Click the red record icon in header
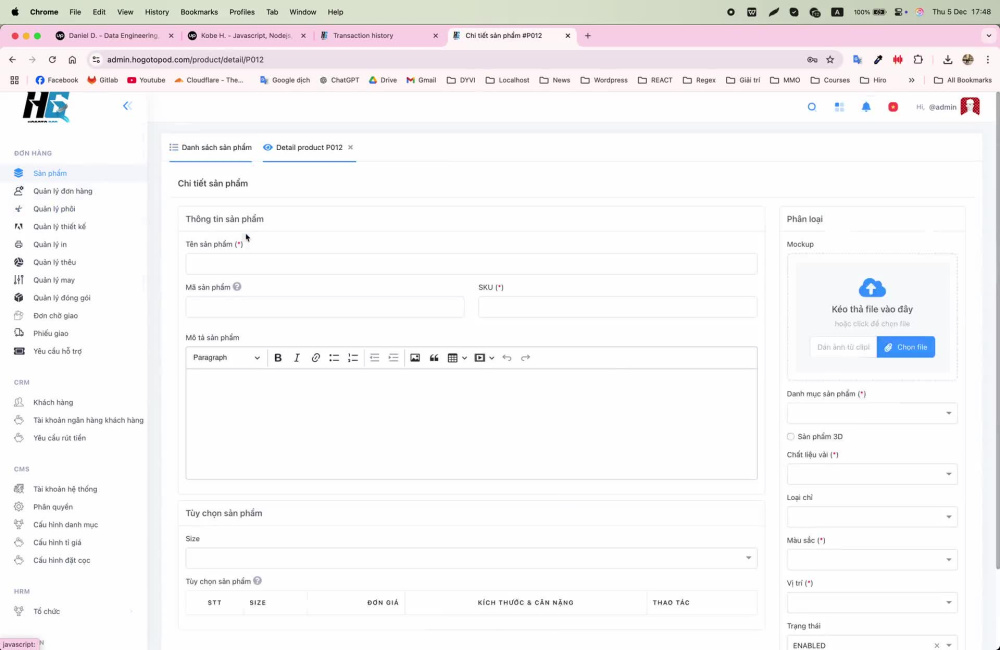The width and height of the screenshot is (1000, 650). click(x=893, y=107)
